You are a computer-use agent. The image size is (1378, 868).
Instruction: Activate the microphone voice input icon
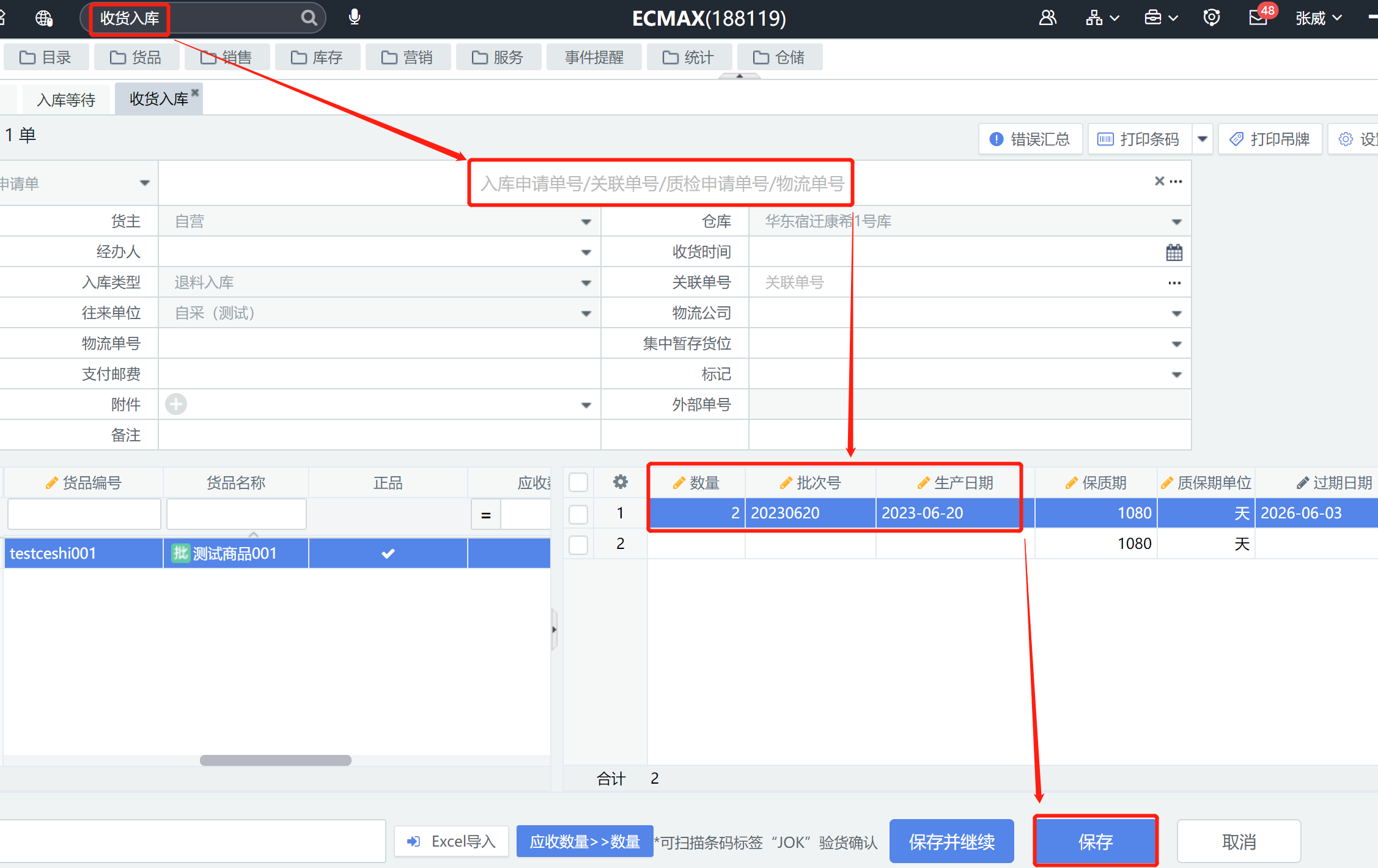pyautogui.click(x=354, y=17)
